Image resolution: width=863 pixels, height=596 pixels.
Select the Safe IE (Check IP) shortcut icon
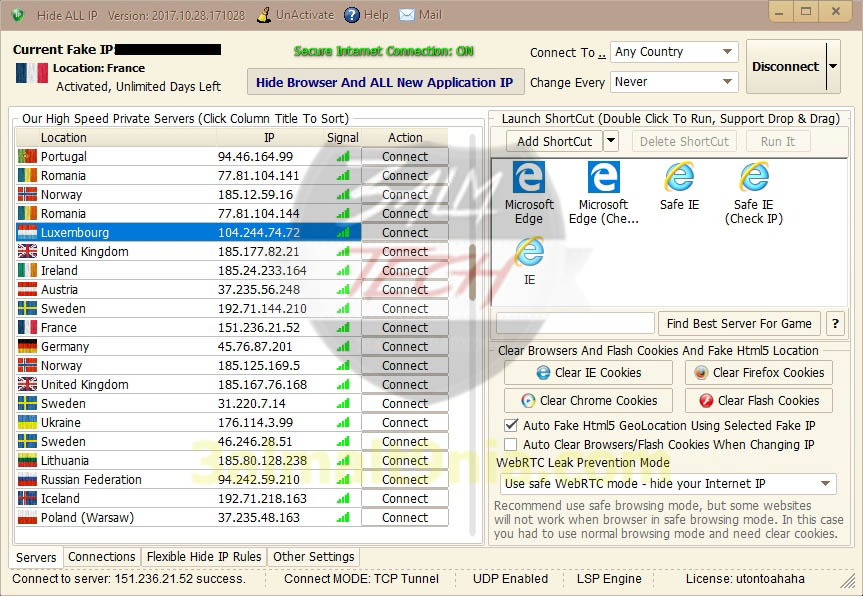click(x=753, y=177)
